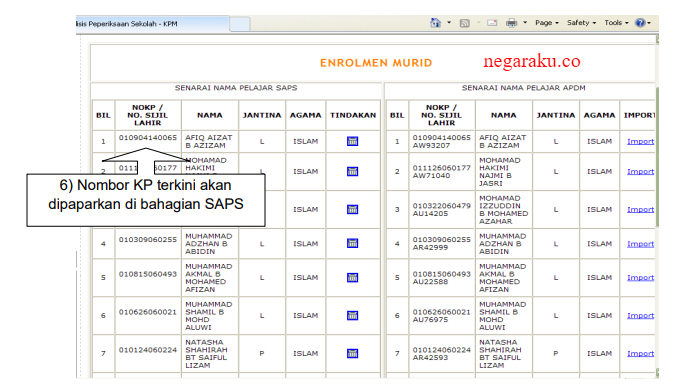Screen dimensions: 682x389
Task: Click Import link for MOHAMAD HAKIMI NAJMI
Action: (x=640, y=171)
